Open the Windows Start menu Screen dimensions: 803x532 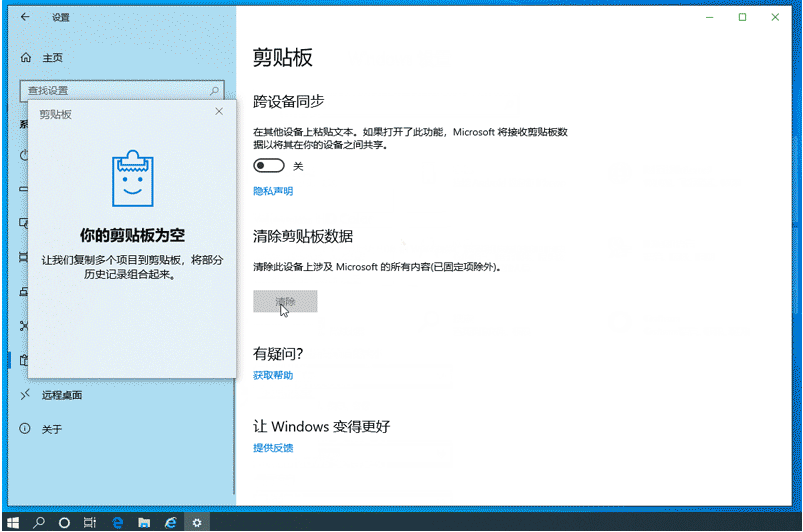pos(13,522)
